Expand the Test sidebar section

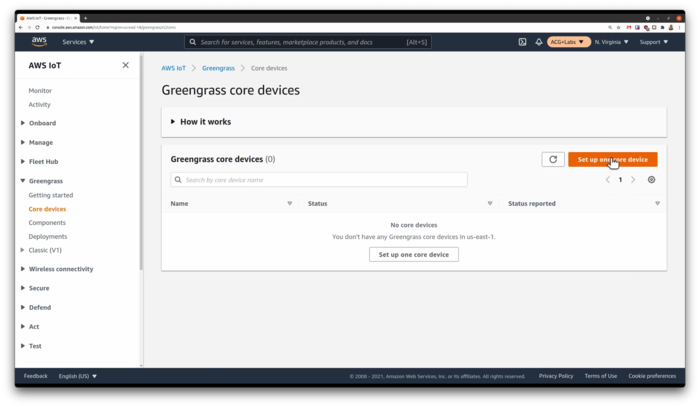(23, 345)
